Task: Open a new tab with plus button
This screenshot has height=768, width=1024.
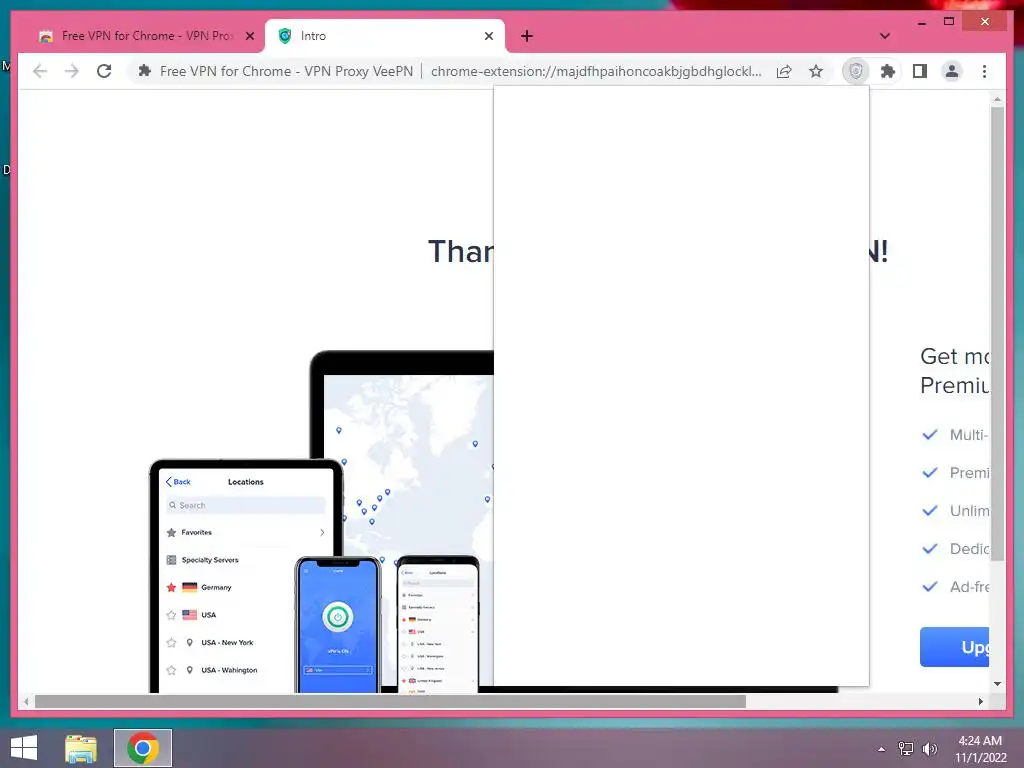Action: [527, 36]
